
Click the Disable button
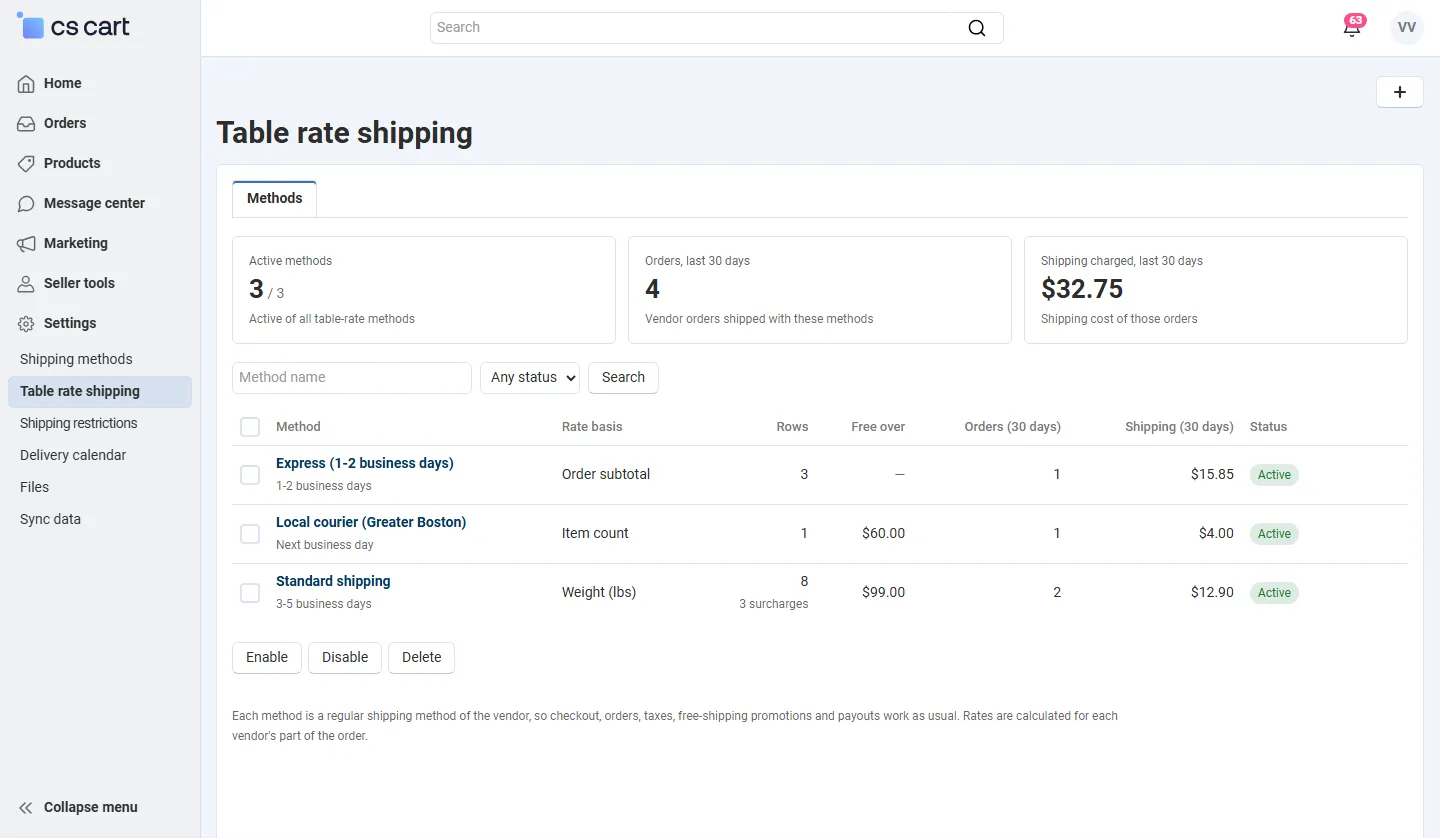[345, 658]
